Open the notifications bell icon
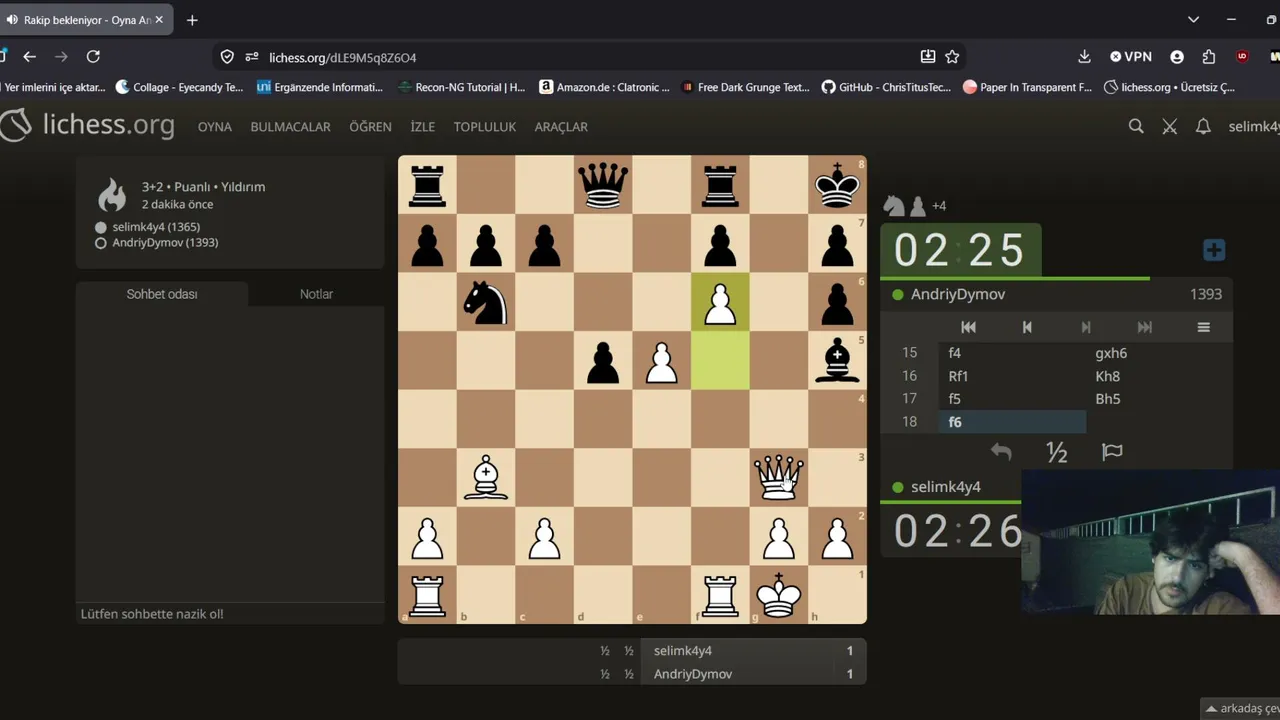 (1204, 127)
